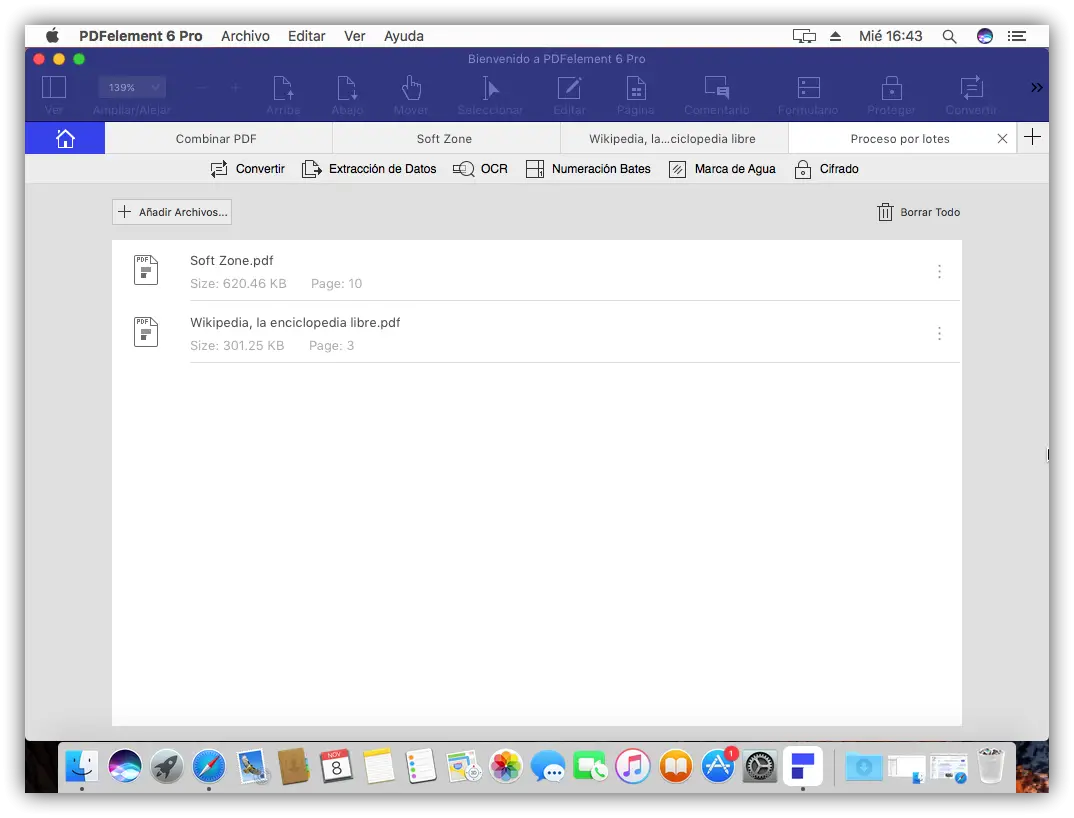This screenshot has width=1074, height=818.
Task: Select Extracción de Datos batch option
Action: 369,169
